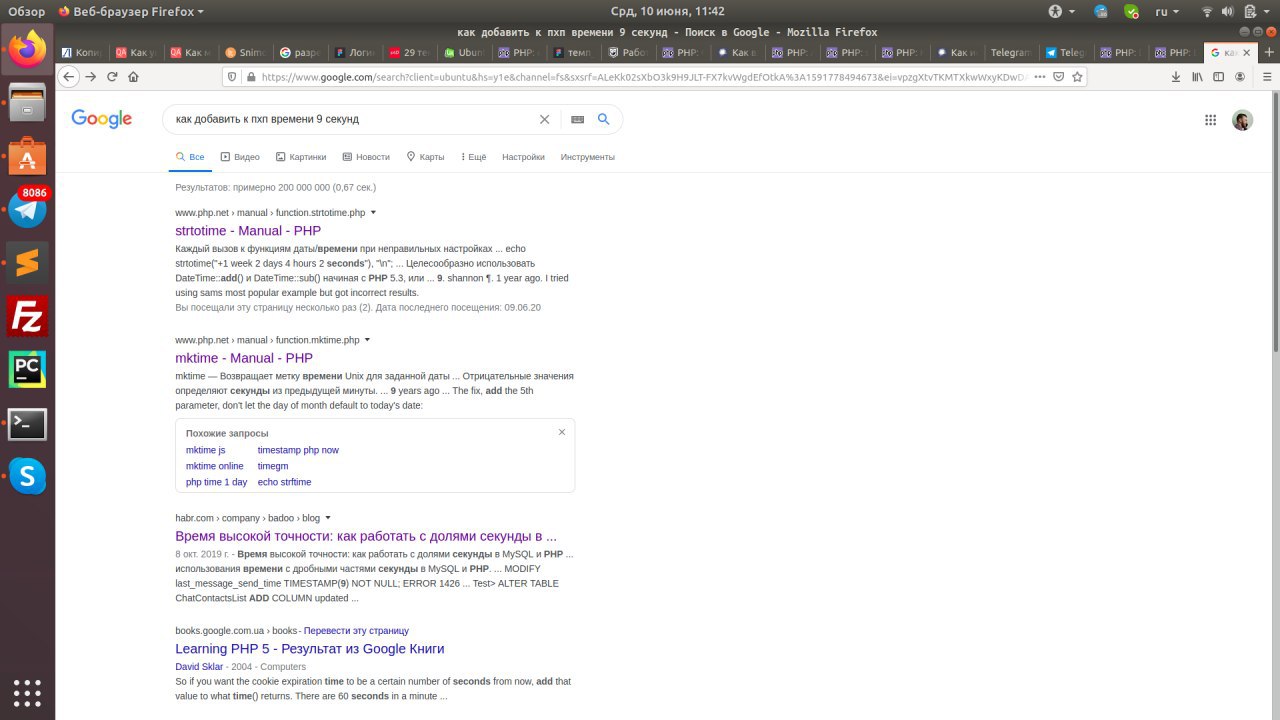Select related query 'timestamp php now'
The height and width of the screenshot is (720, 1280).
pos(298,450)
